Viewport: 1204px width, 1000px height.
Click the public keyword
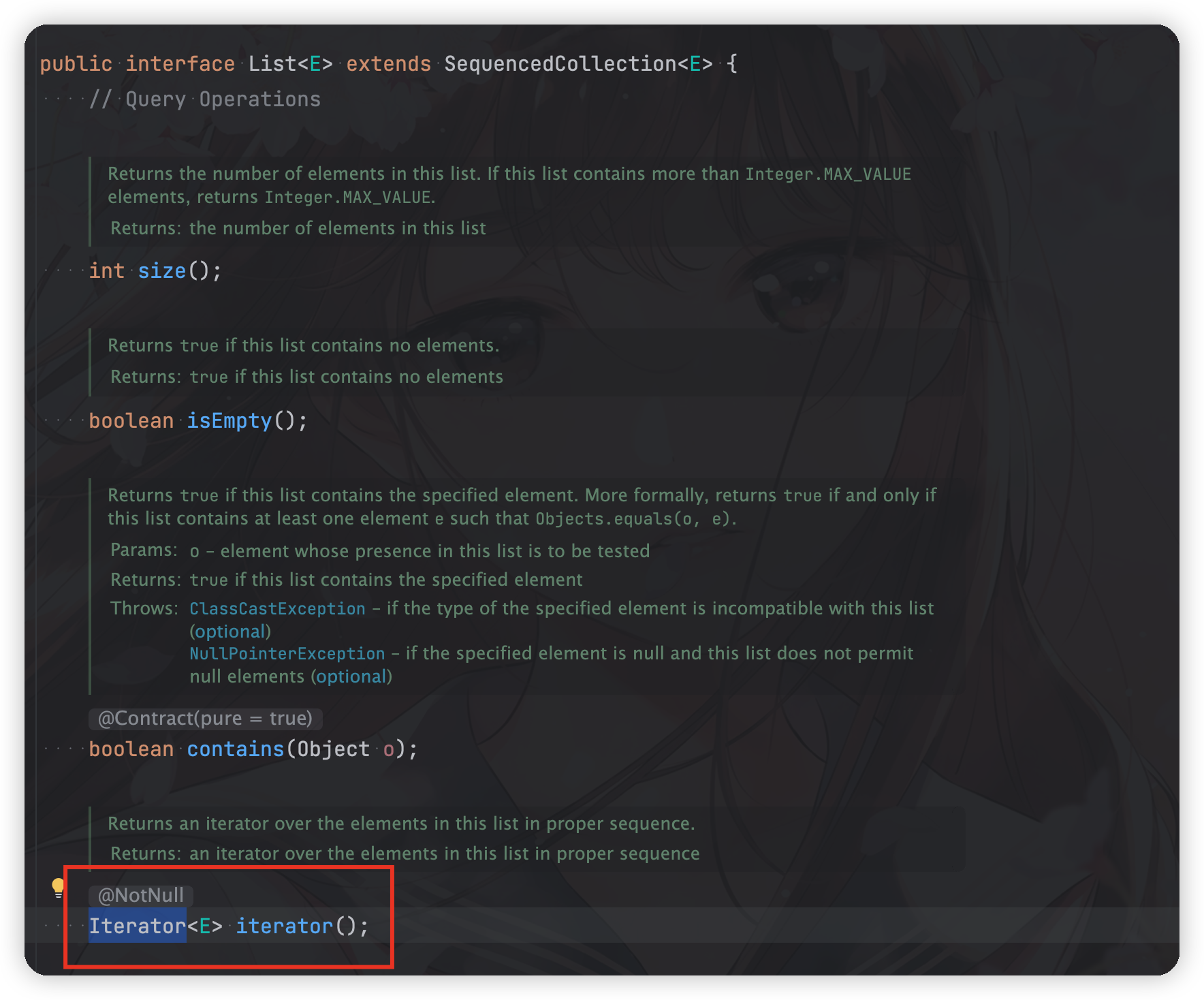(76, 63)
